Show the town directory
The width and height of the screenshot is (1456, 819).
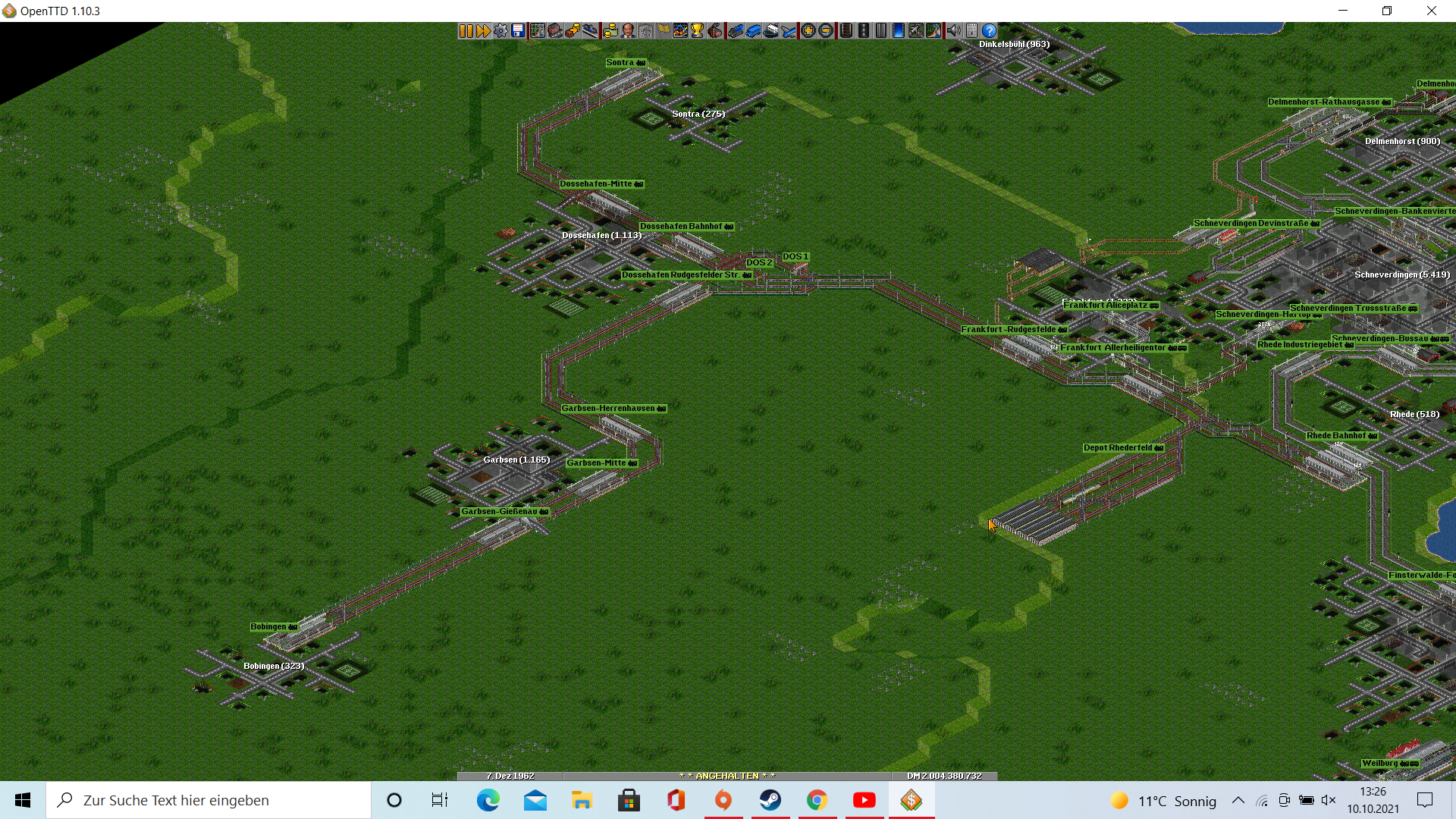[x=555, y=31]
